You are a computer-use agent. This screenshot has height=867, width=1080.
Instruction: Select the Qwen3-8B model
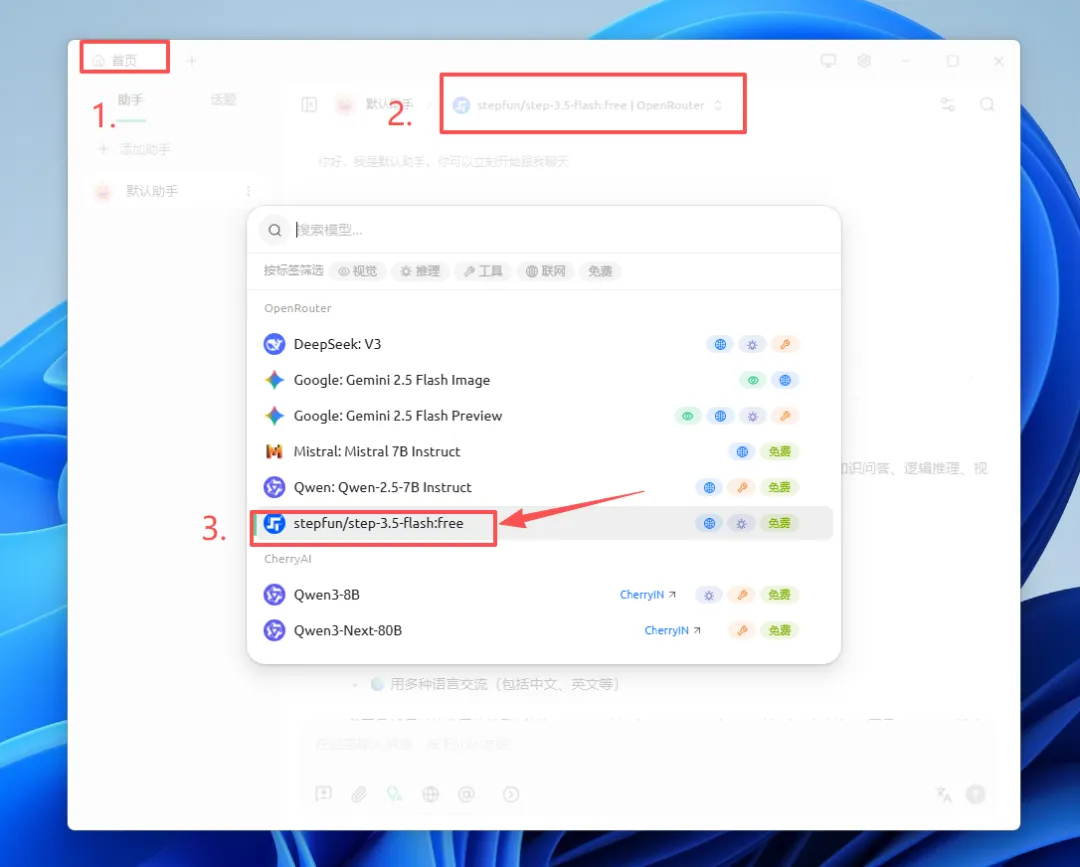tap(543, 595)
